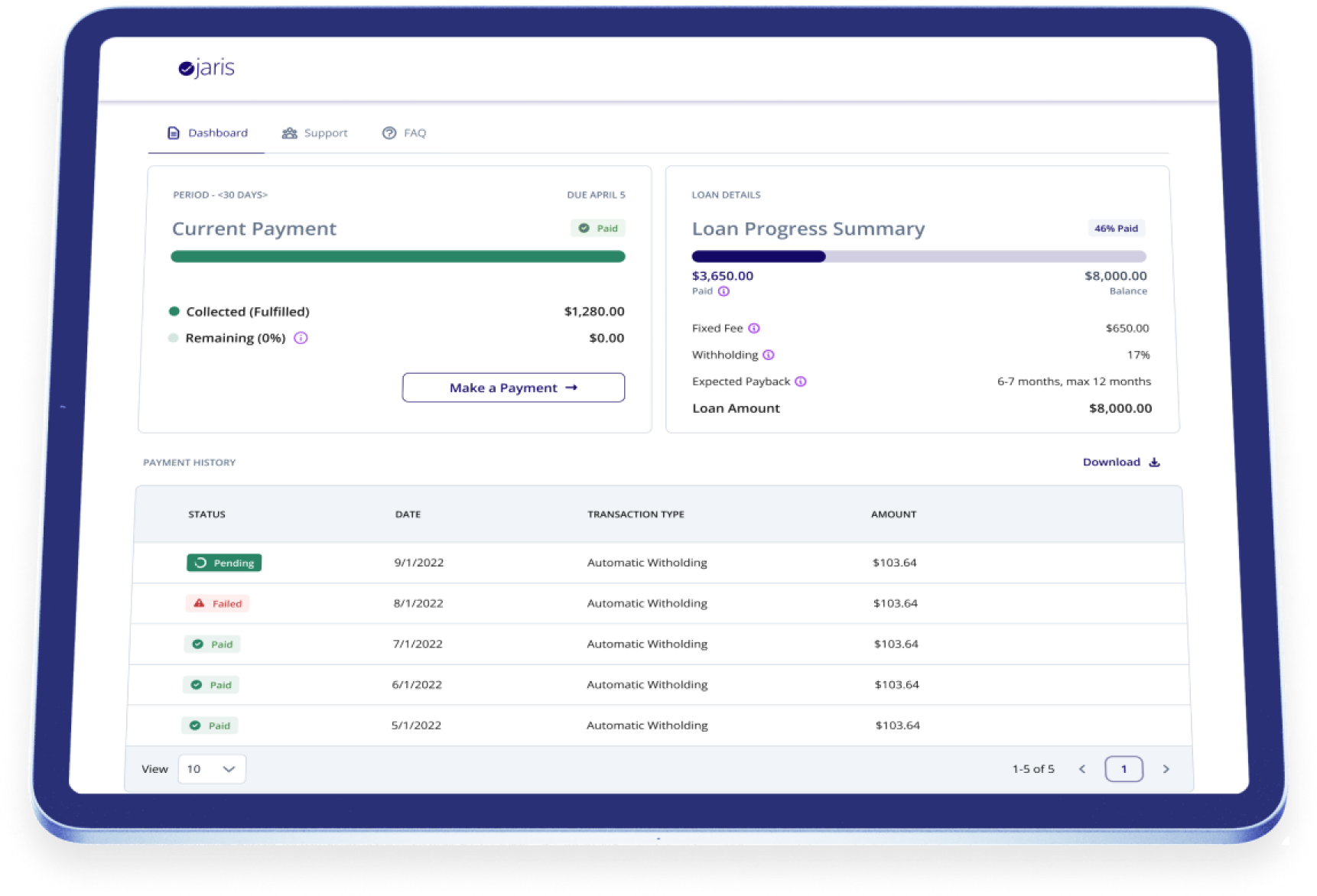Viewport: 1317px width, 896px height.
Task: Open the FAQ section
Action: (415, 132)
